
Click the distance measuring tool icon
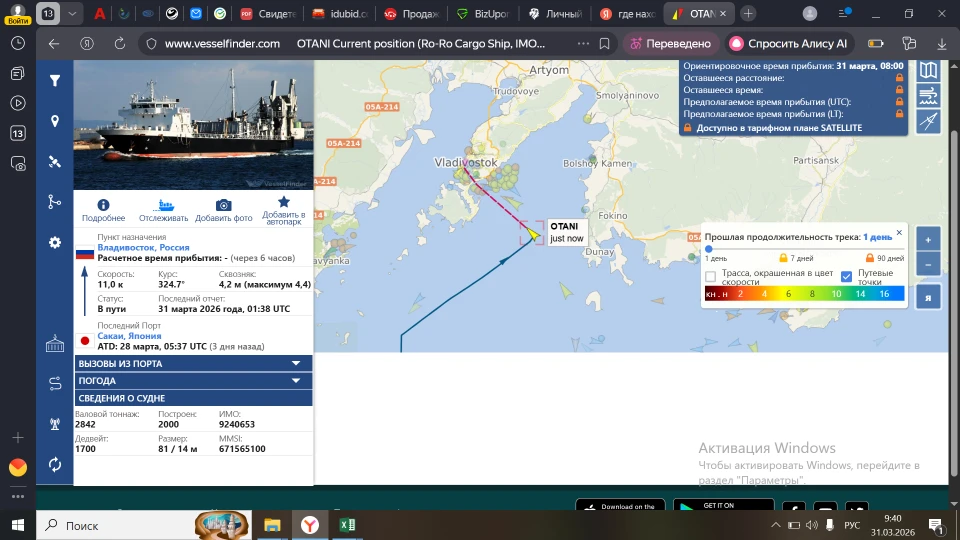click(928, 121)
